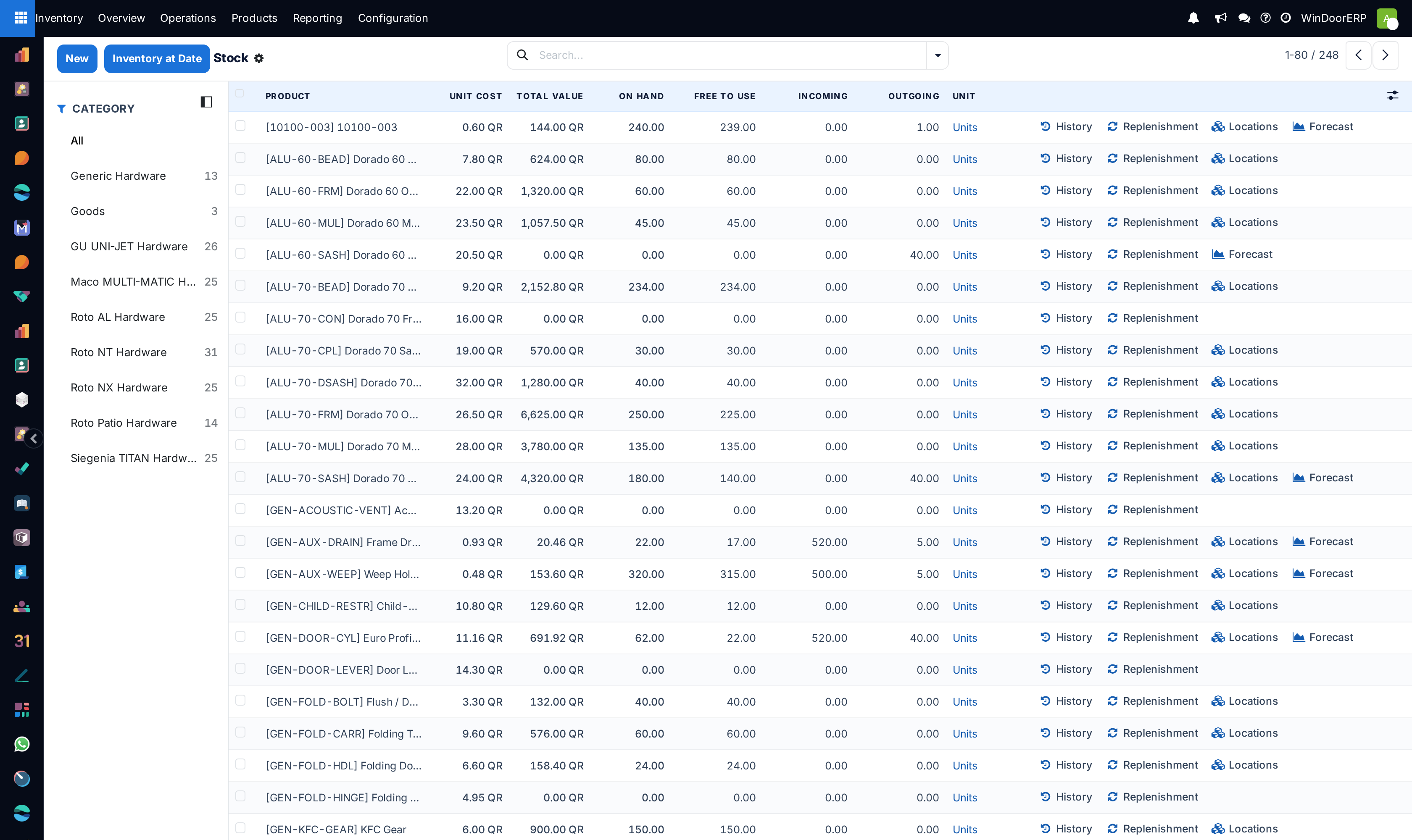
Task: Open the Stock view settings gear
Action: pyautogui.click(x=259, y=58)
